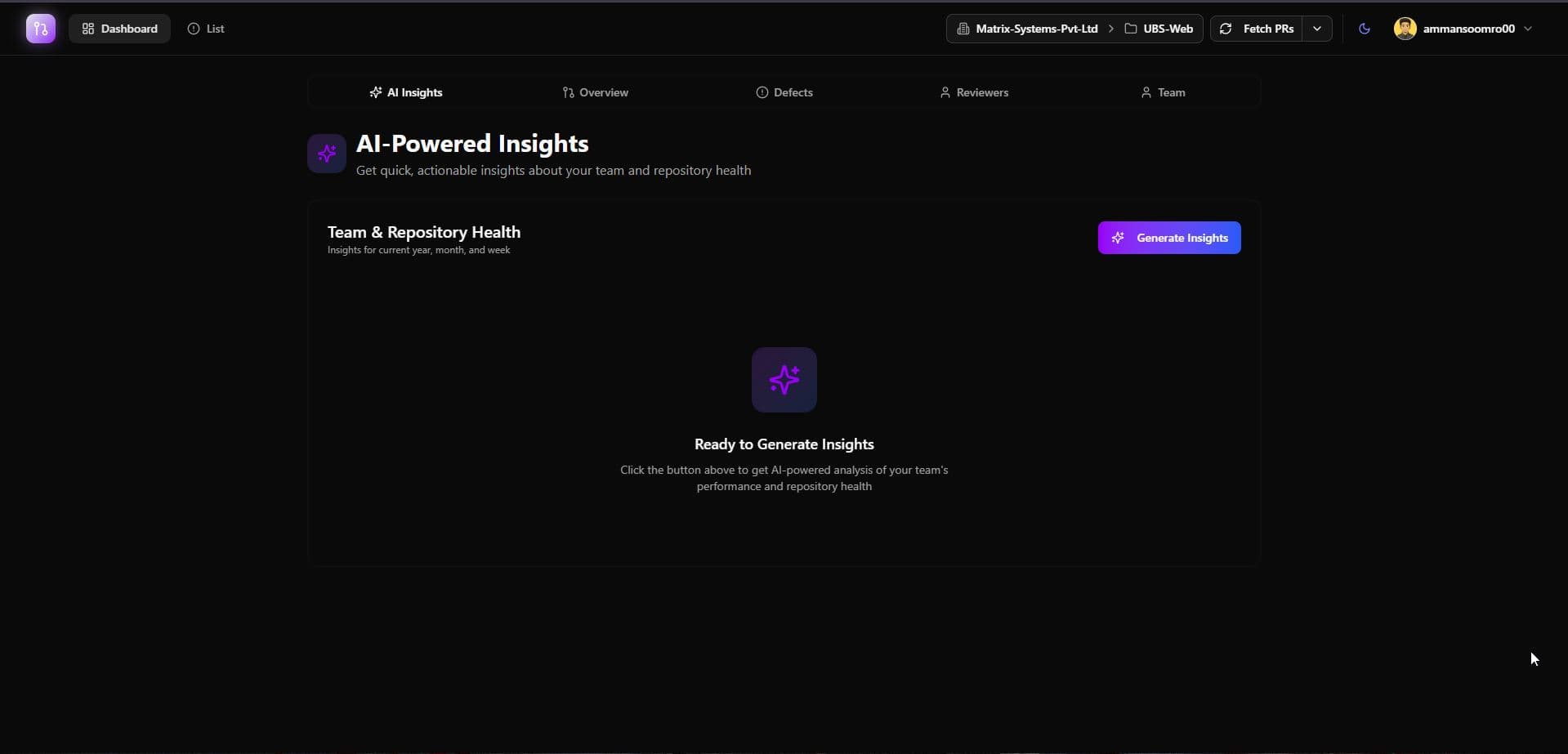Image resolution: width=1568 pixels, height=754 pixels.
Task: Click 'Insights for current year, month, and week'
Action: [x=418, y=250]
